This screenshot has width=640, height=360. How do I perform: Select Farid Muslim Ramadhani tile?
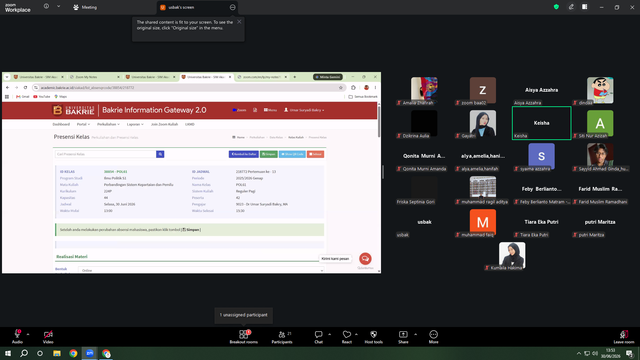click(x=600, y=189)
